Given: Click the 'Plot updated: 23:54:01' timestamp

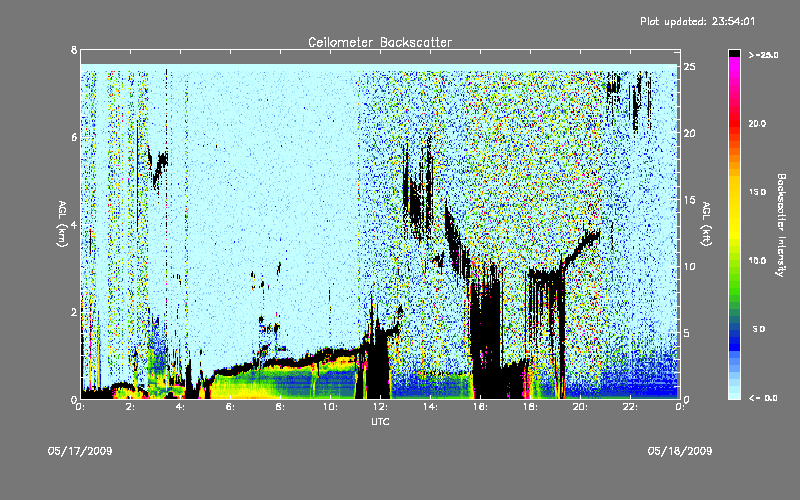Looking at the screenshot, I should pos(697,21).
